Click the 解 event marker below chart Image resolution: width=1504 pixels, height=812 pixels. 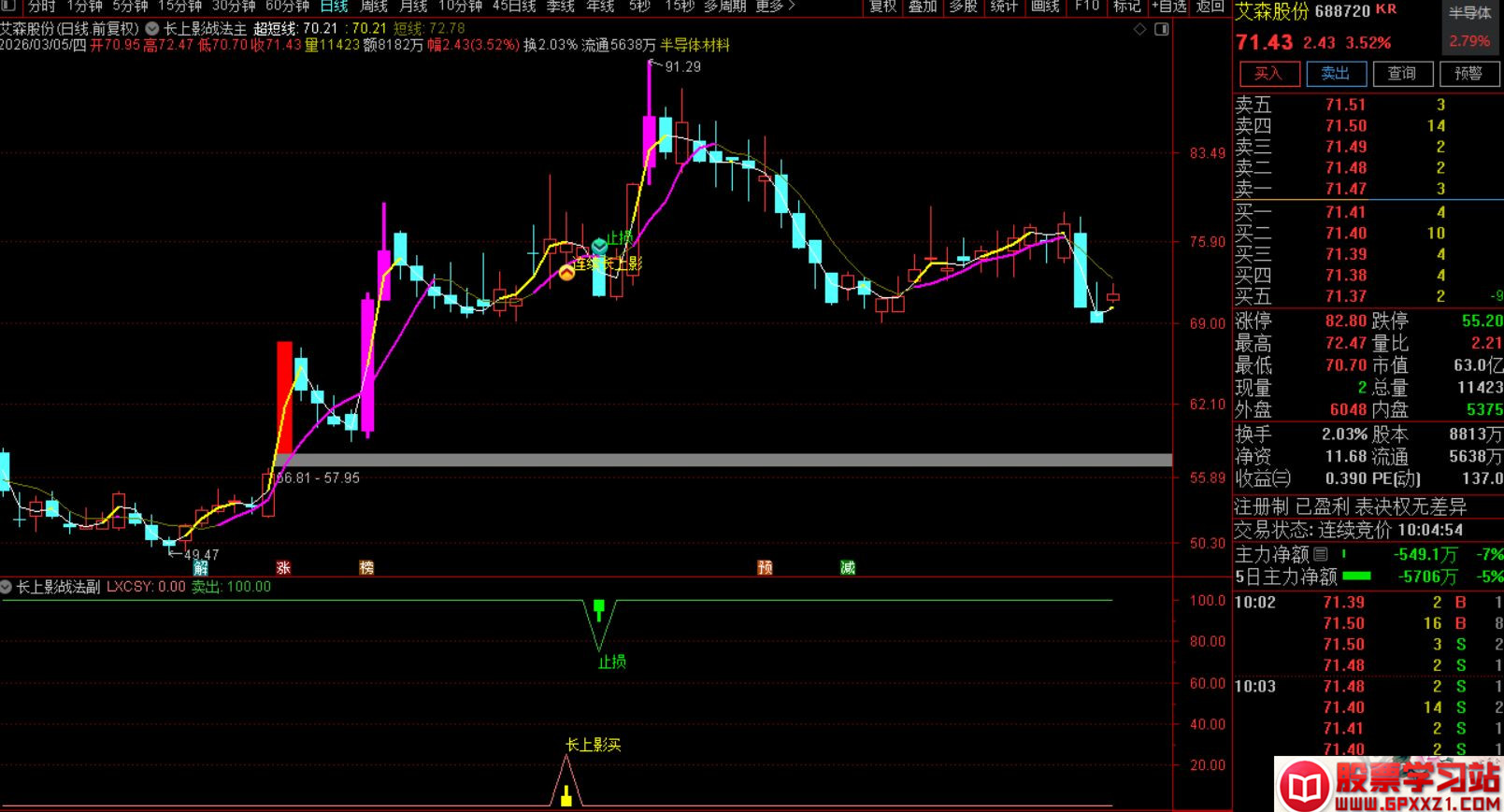point(201,568)
